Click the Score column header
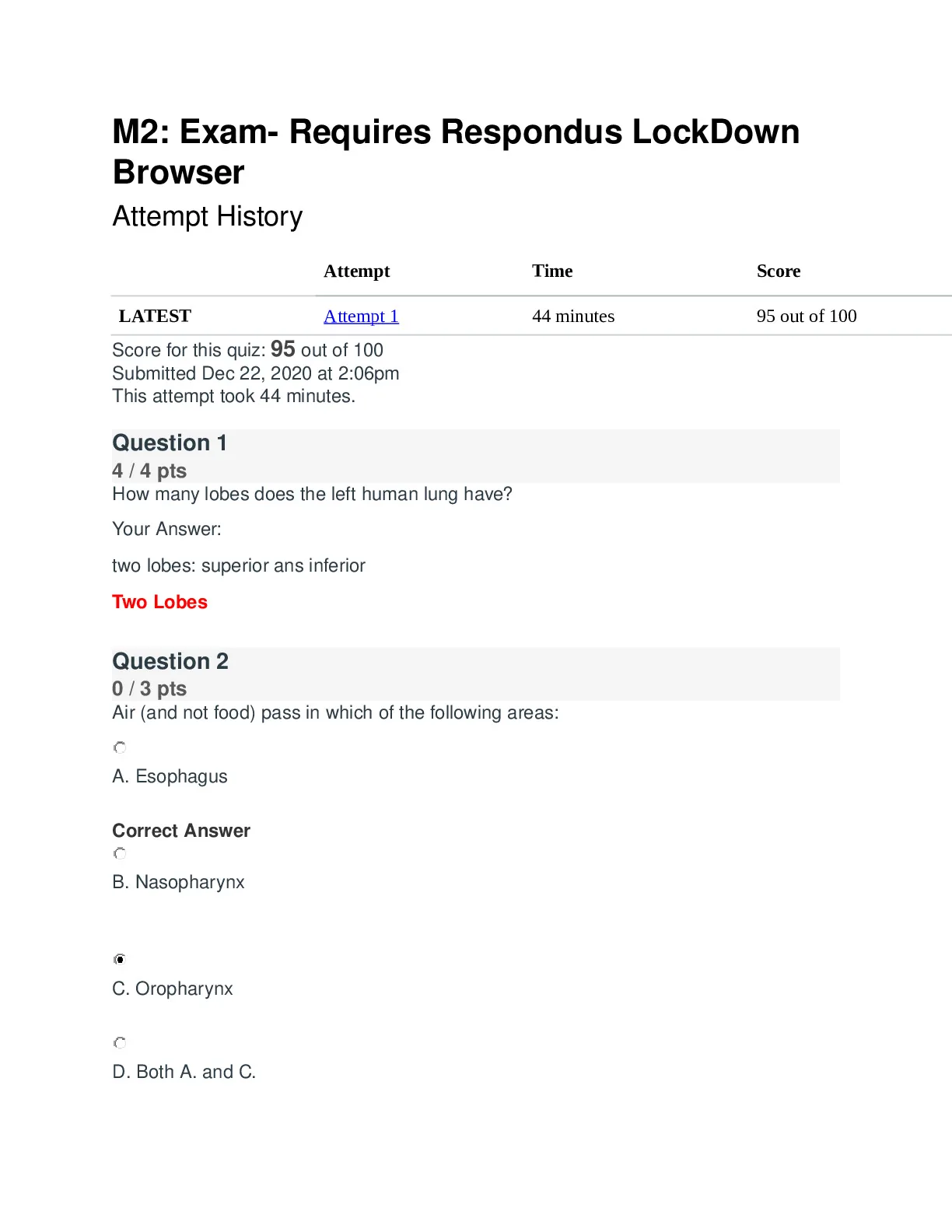The height and width of the screenshot is (1232, 952). [x=779, y=271]
